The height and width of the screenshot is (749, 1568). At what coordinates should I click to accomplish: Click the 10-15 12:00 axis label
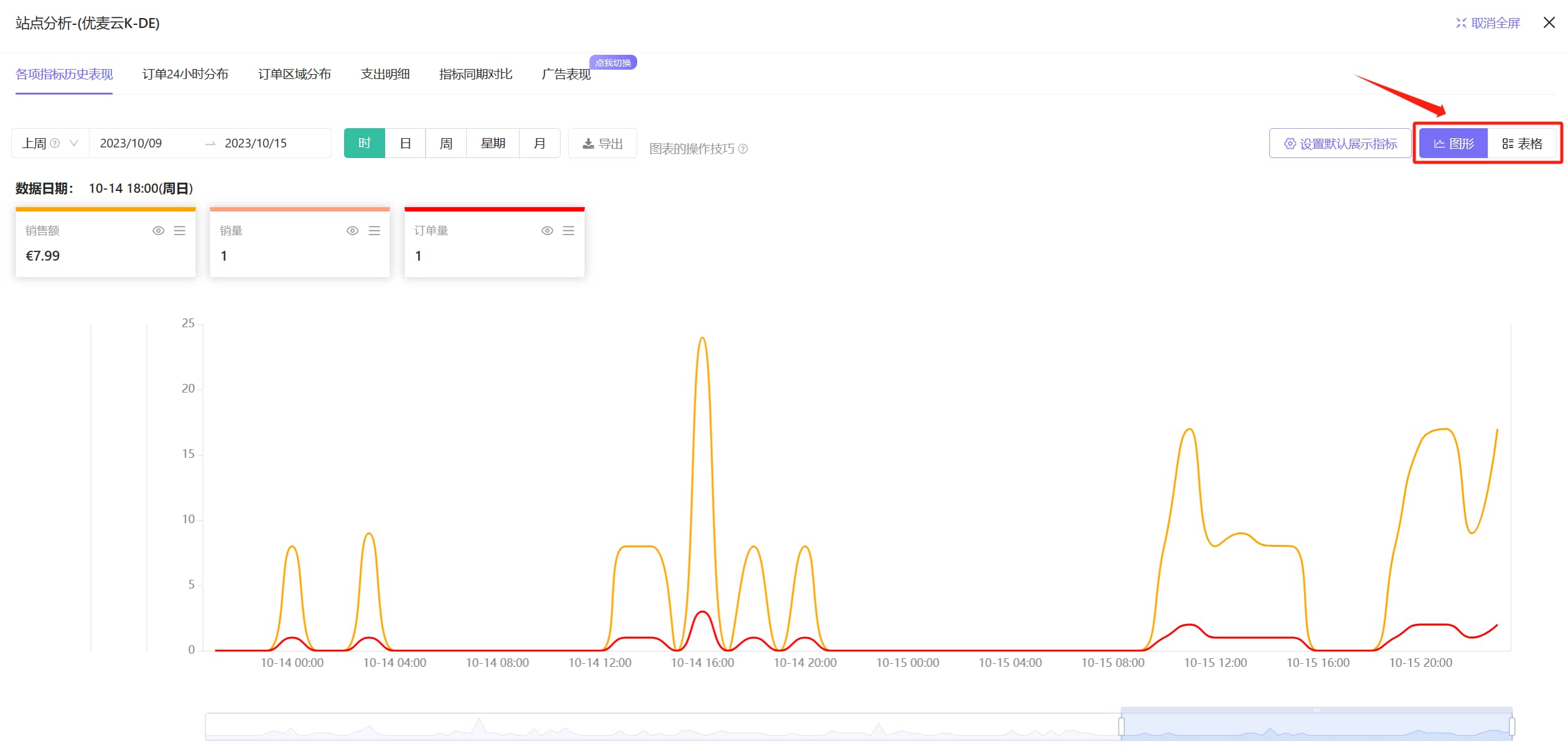tap(1215, 663)
